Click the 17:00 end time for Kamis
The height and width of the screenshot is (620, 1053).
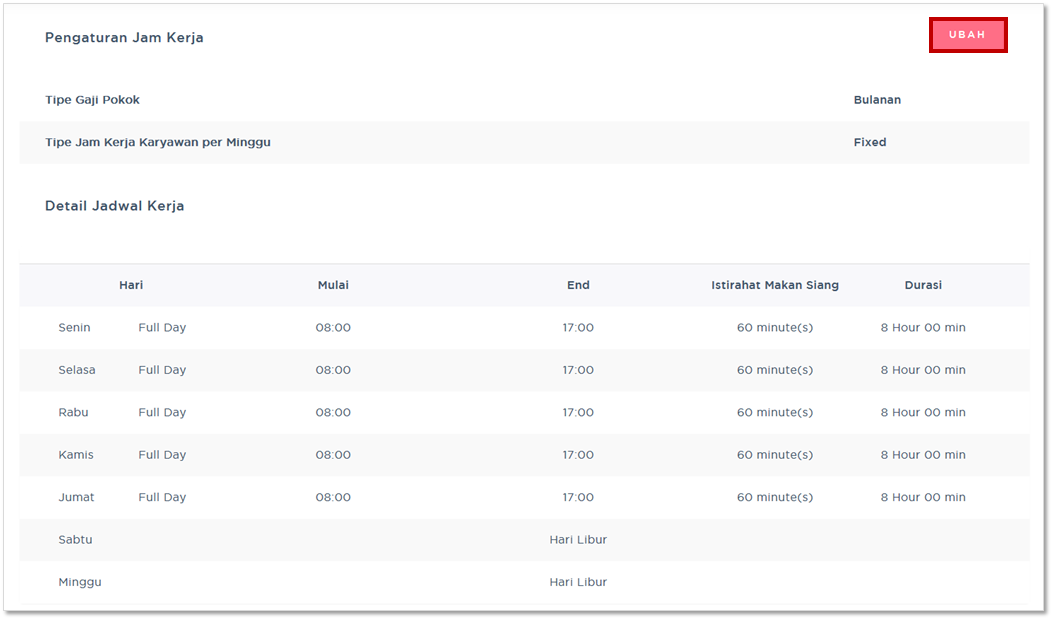pos(578,455)
